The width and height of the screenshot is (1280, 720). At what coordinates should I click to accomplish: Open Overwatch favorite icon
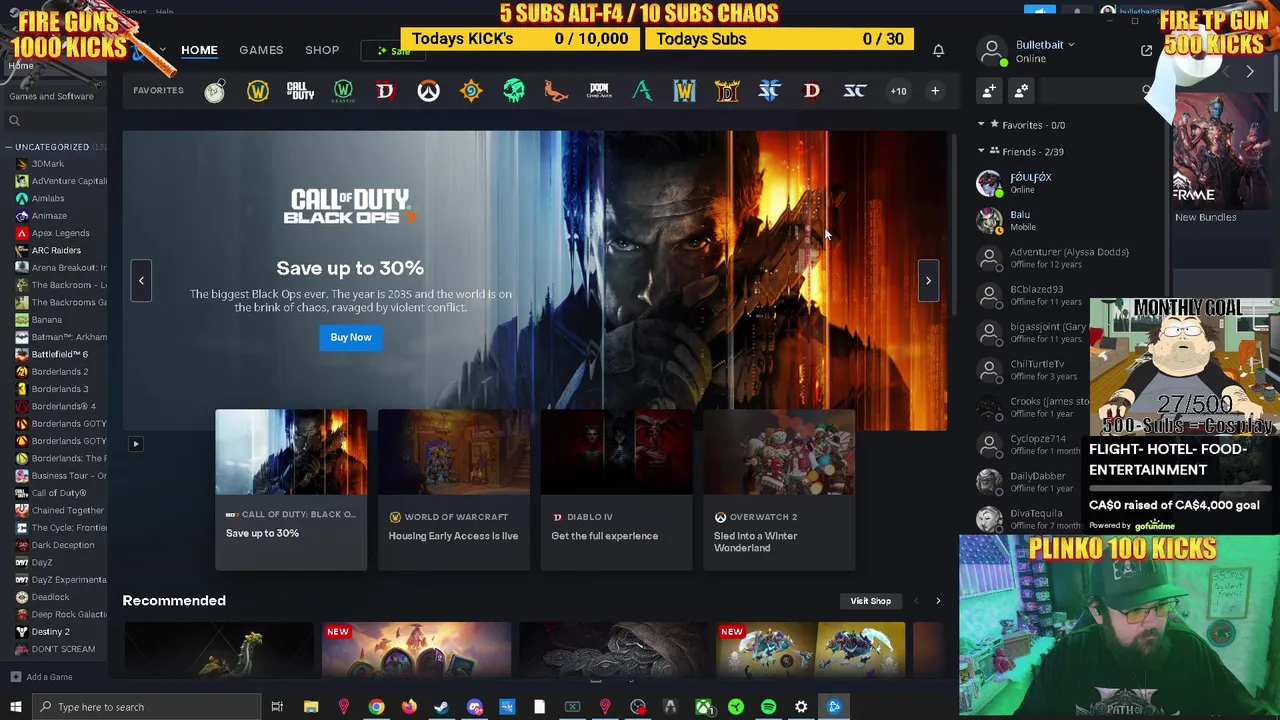[x=428, y=91]
